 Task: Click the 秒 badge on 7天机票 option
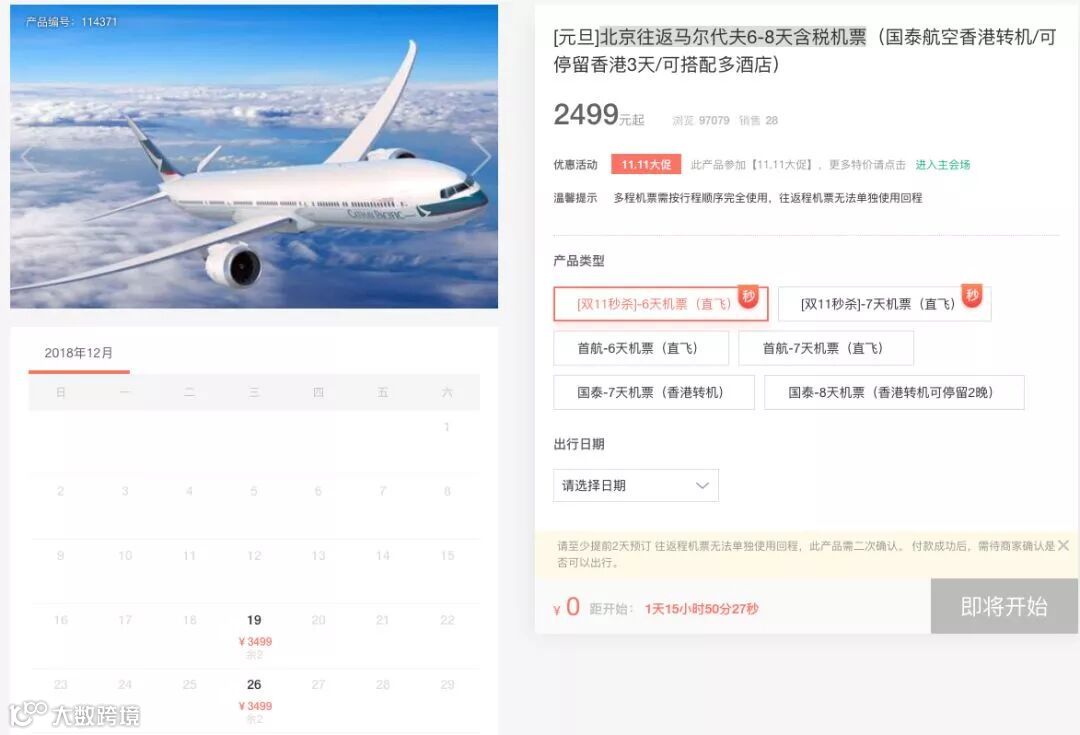tap(972, 296)
